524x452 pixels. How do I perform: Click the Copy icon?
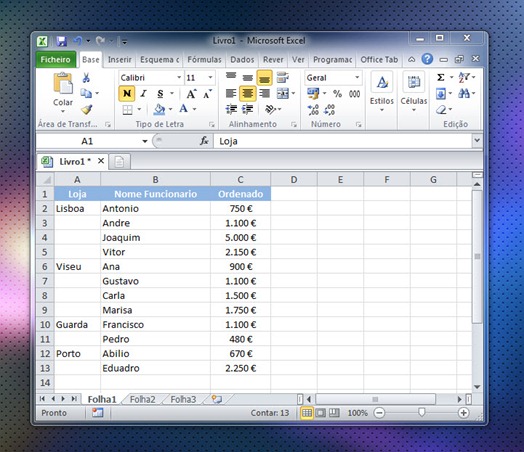[x=86, y=93]
